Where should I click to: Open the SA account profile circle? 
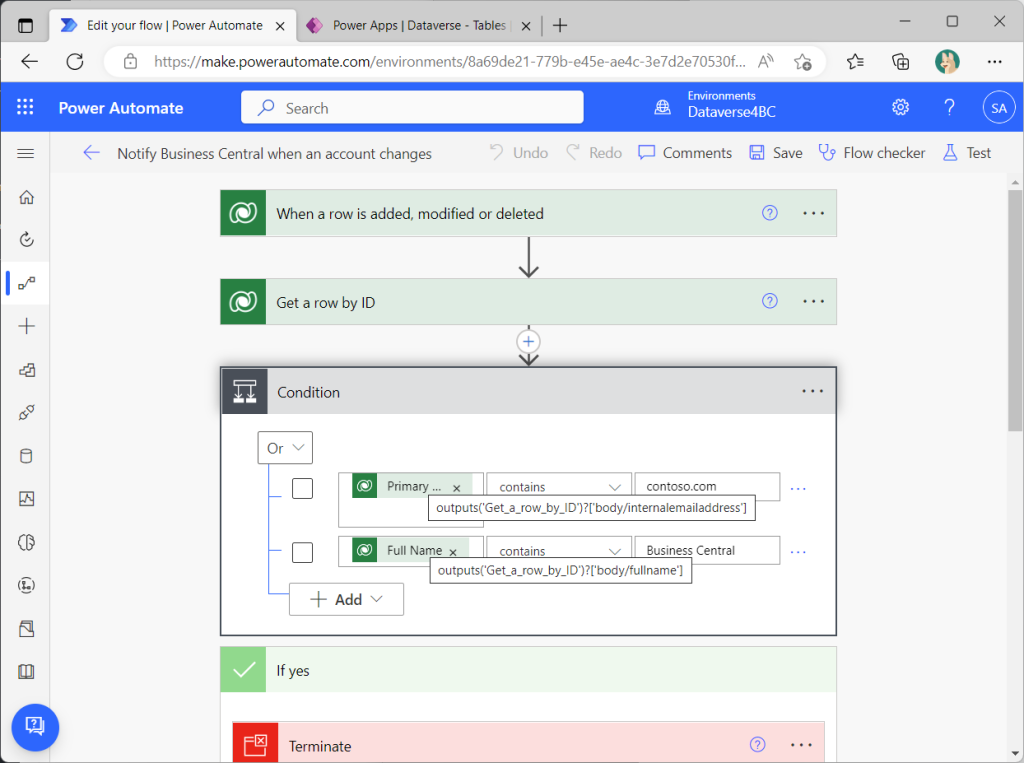coord(999,108)
